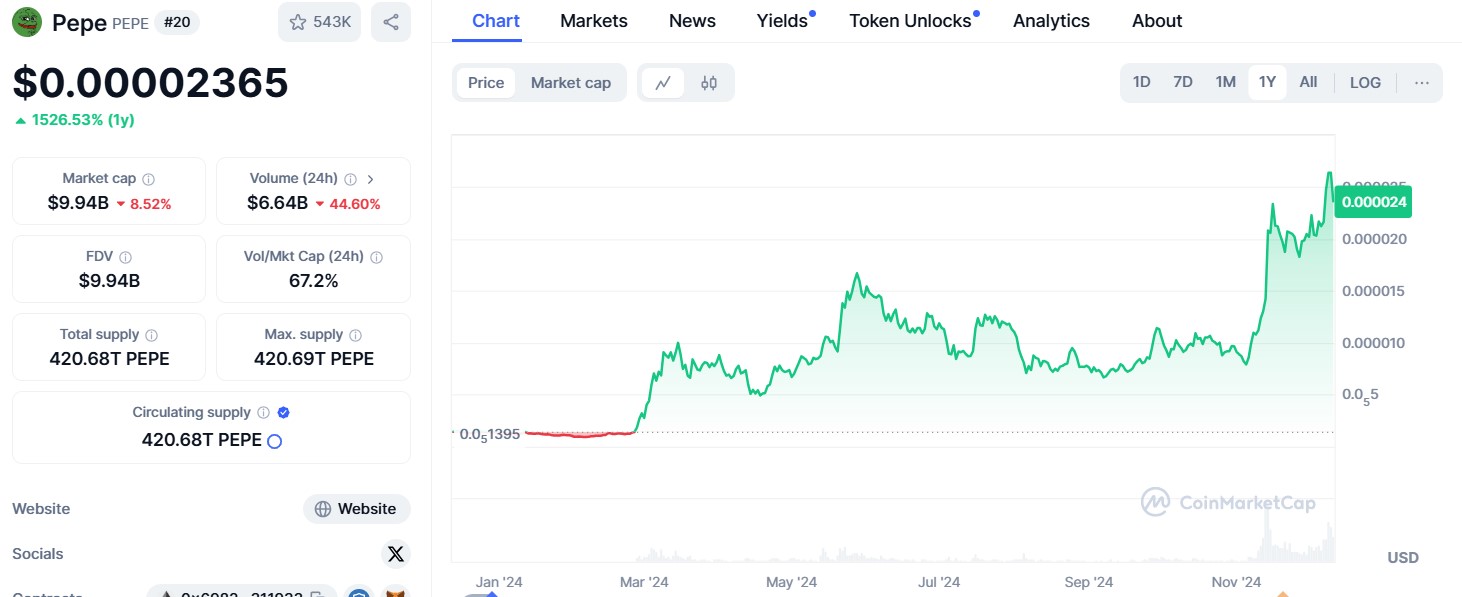This screenshot has width=1462, height=597.
Task: Click the 0.000020 y-axis label
Action: tap(1375, 239)
